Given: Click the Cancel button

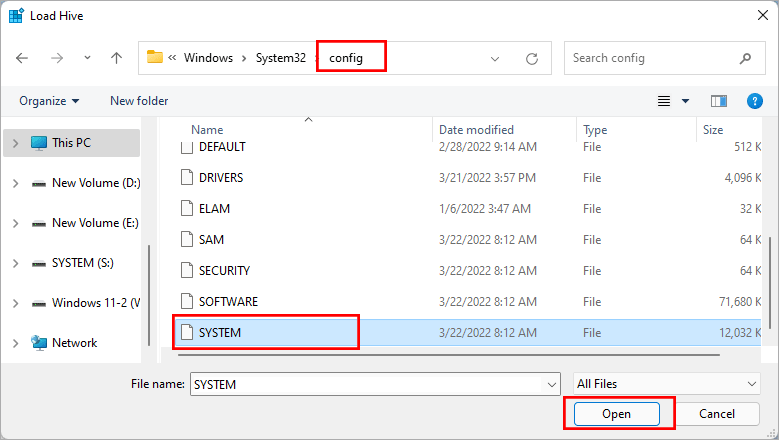Looking at the screenshot, I should click(x=716, y=414).
